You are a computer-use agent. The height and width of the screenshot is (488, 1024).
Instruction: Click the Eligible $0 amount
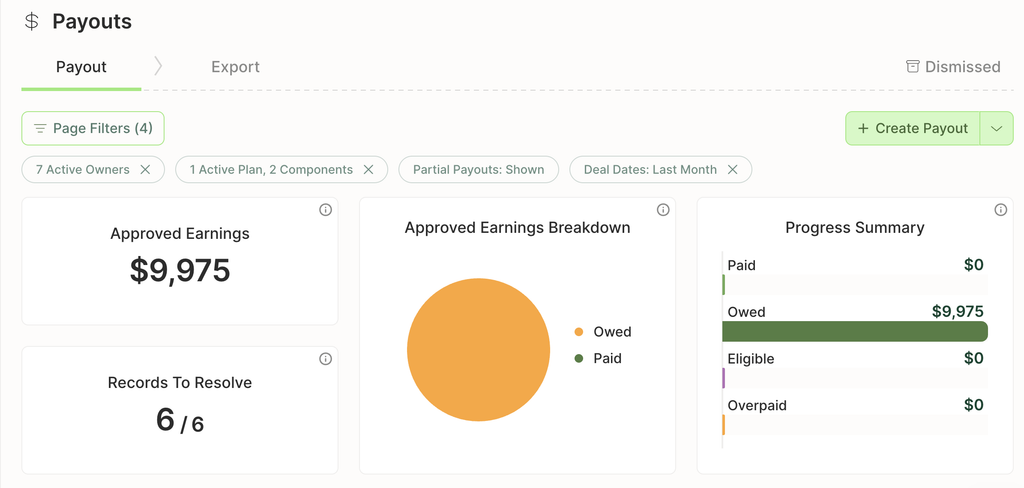tap(974, 359)
